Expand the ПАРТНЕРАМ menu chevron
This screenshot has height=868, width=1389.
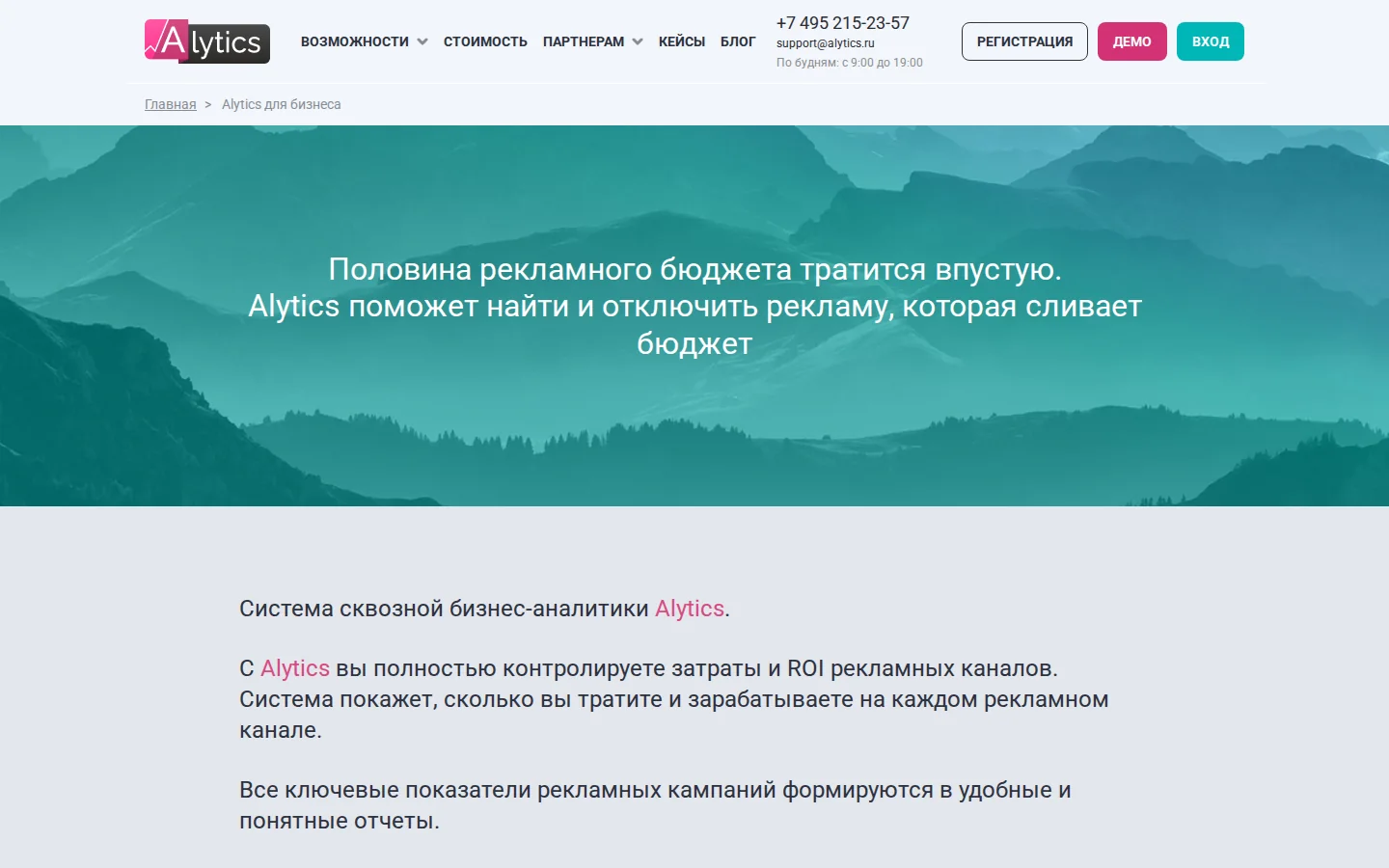pos(638,41)
